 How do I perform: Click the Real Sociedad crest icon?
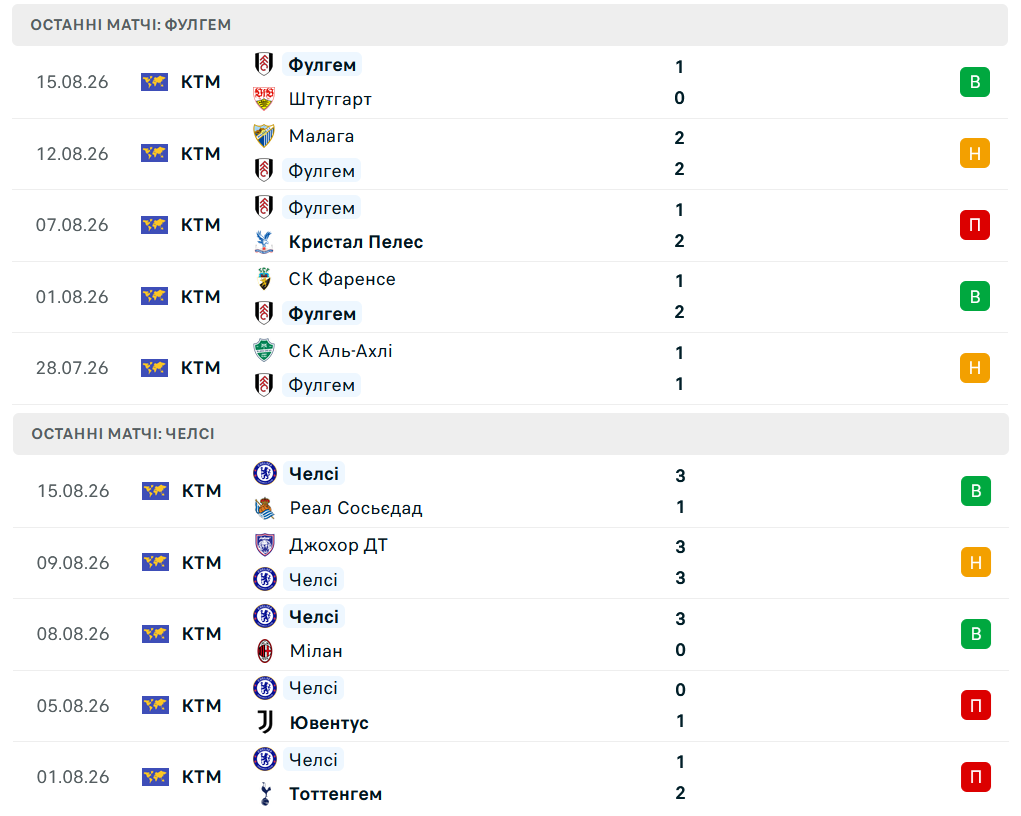coord(264,507)
